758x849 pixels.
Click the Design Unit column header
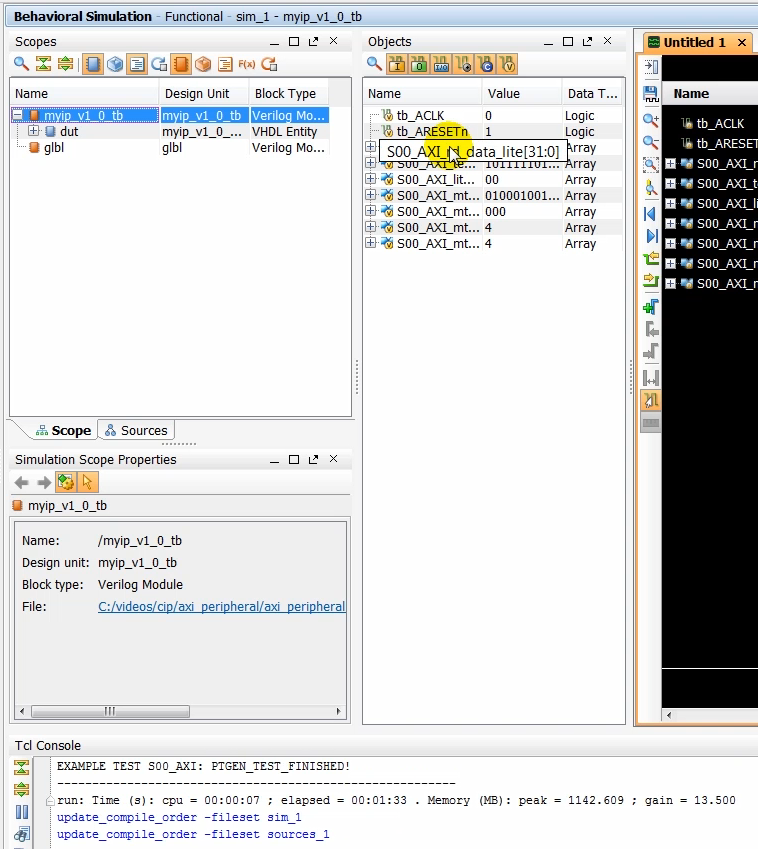(197, 94)
